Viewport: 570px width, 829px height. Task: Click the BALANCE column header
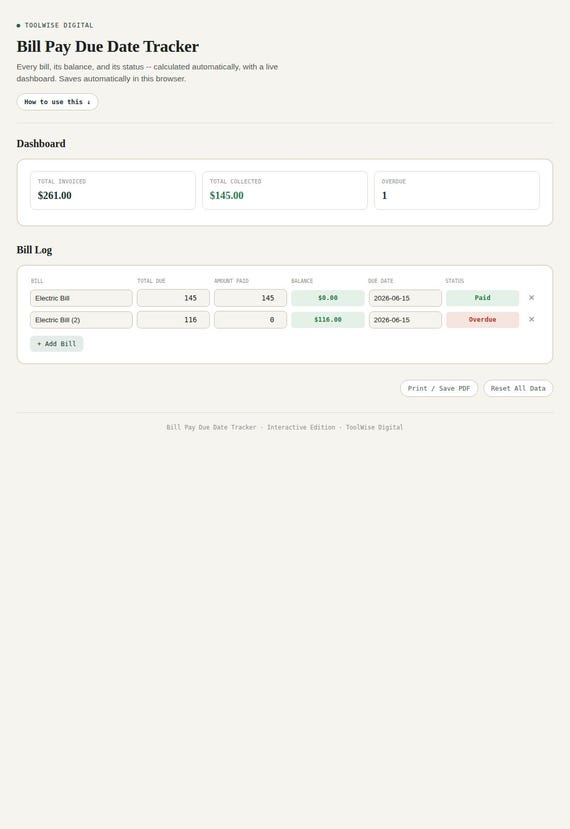point(302,281)
